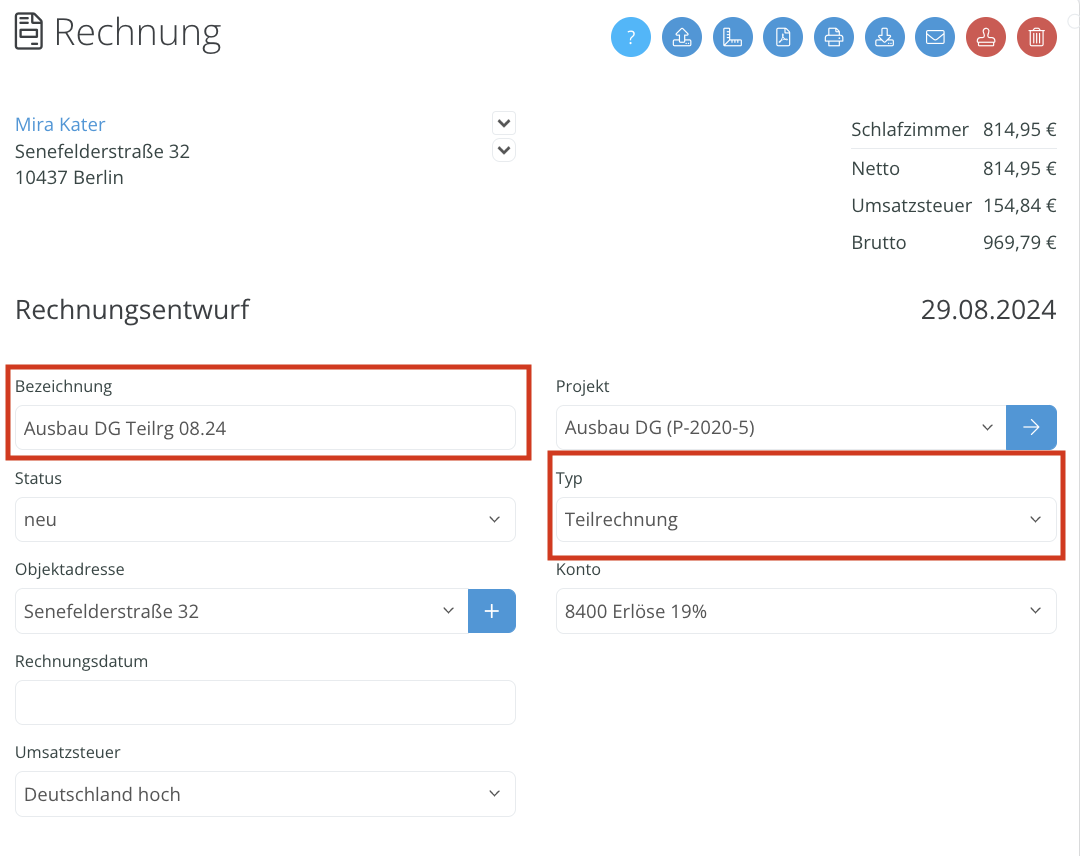Click the download tray icon
The height and width of the screenshot is (856, 1080).
click(884, 37)
